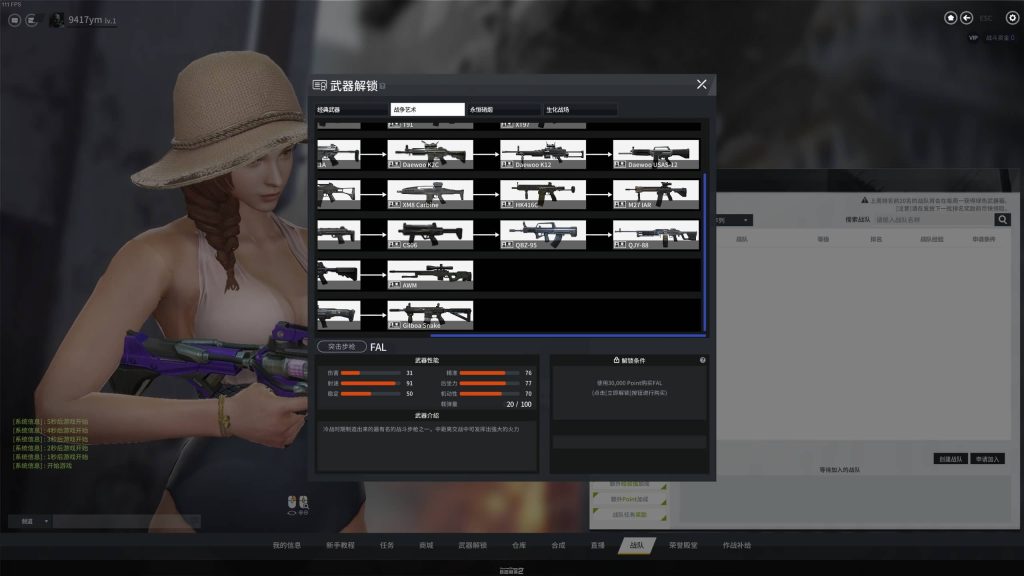Select the Daewoo K12 machine gun icon
This screenshot has height=576, width=1024.
tap(543, 154)
